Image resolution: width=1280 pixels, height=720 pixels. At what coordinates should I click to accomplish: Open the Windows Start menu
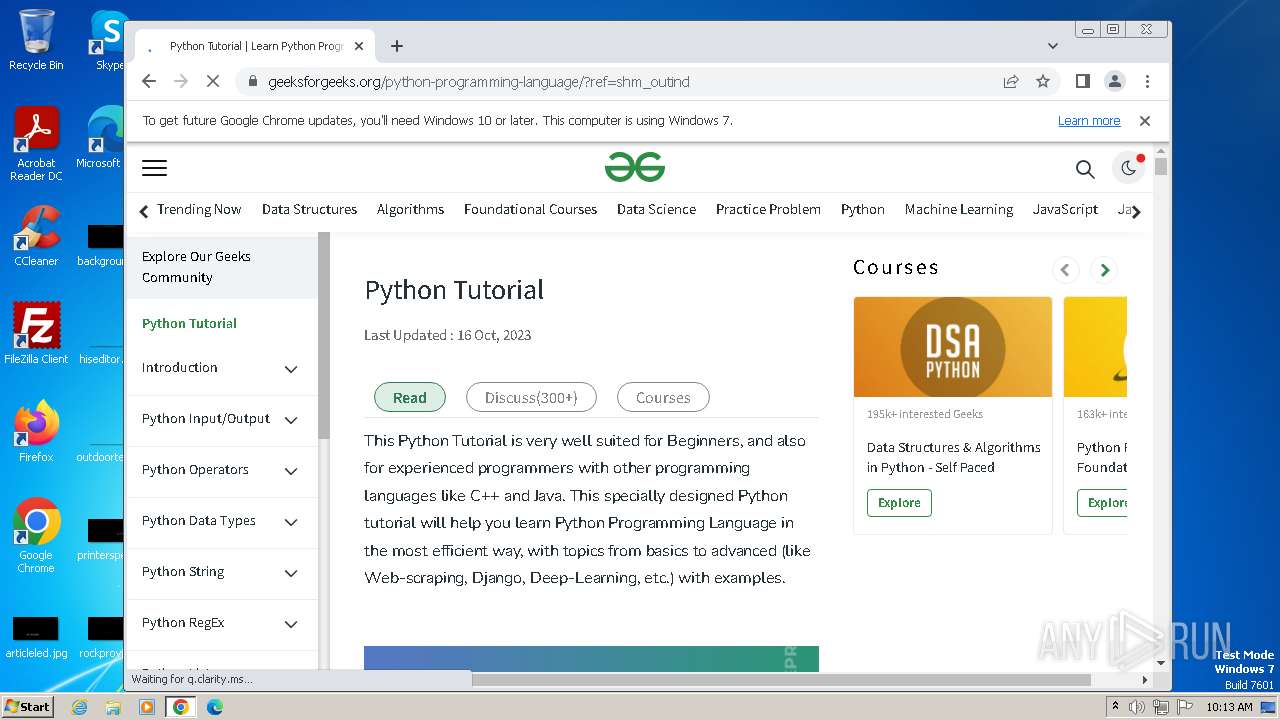pos(28,706)
